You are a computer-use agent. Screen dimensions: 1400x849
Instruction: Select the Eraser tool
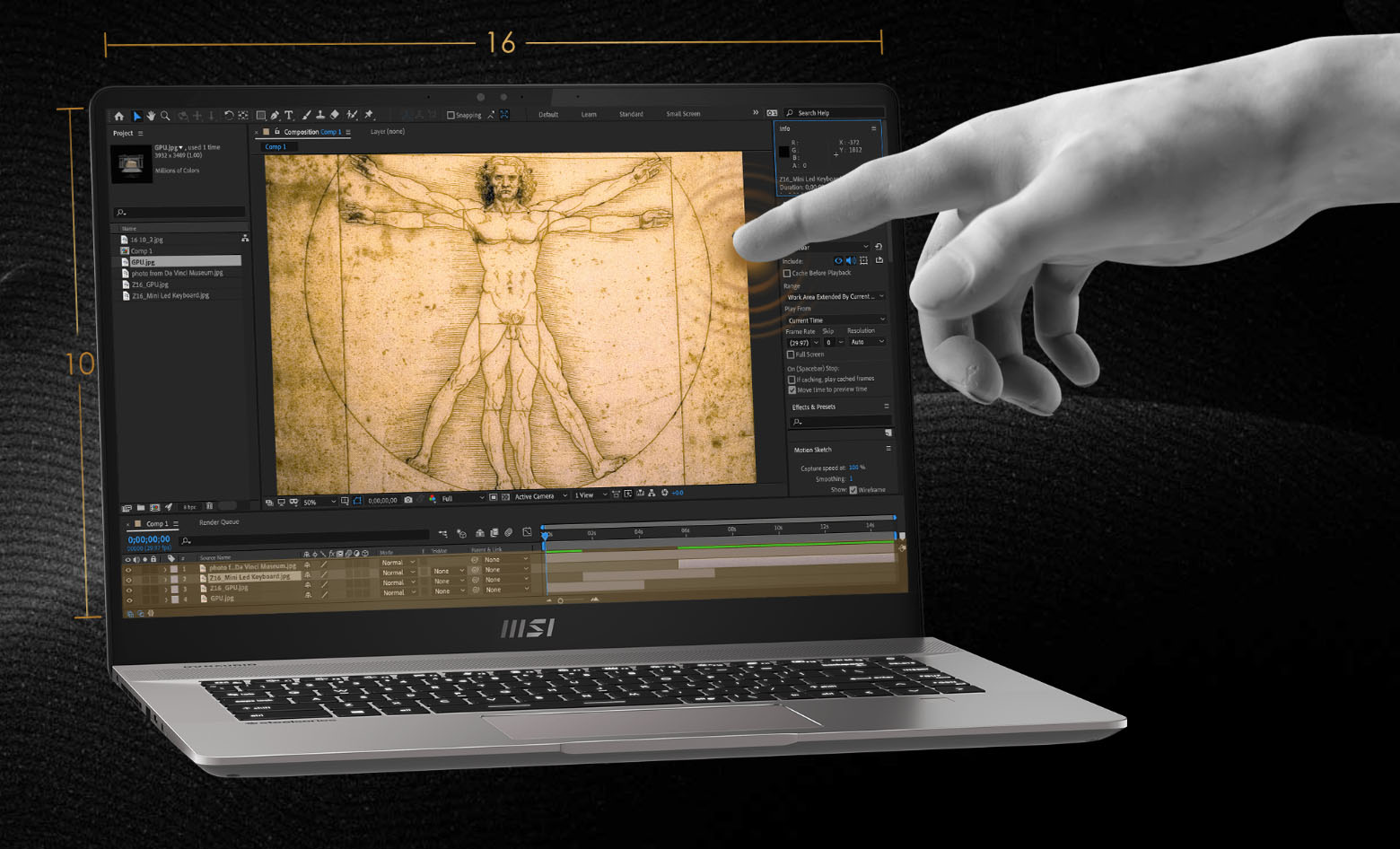(x=335, y=115)
